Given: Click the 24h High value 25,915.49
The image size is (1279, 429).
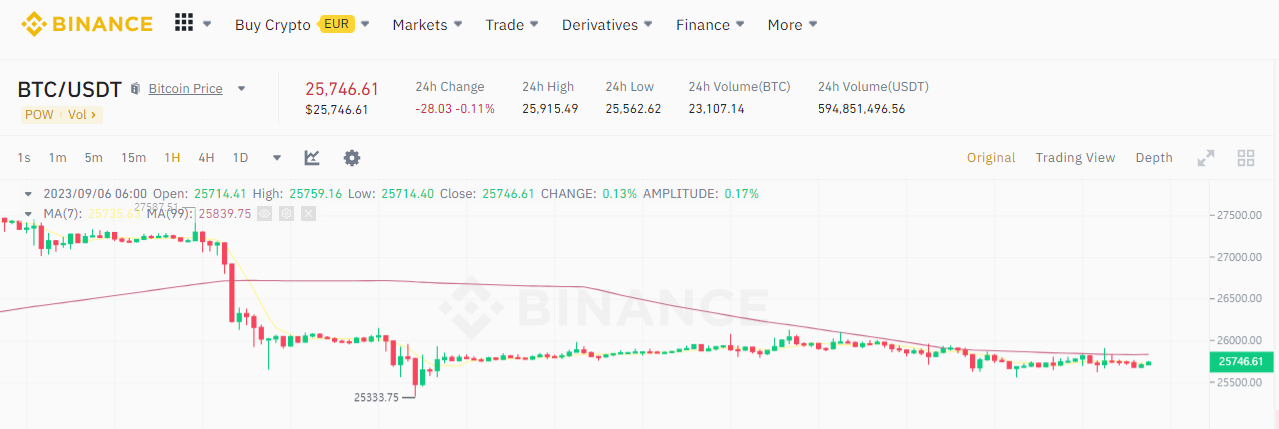Looking at the screenshot, I should 550,109.
